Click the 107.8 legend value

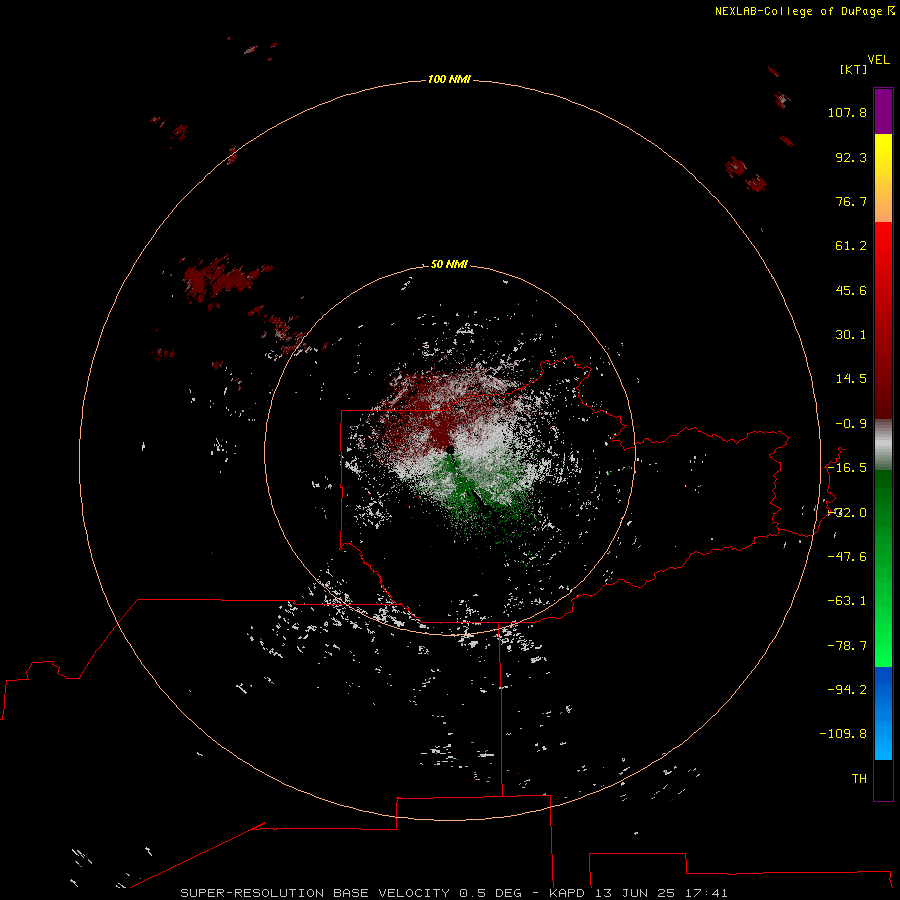tap(847, 112)
